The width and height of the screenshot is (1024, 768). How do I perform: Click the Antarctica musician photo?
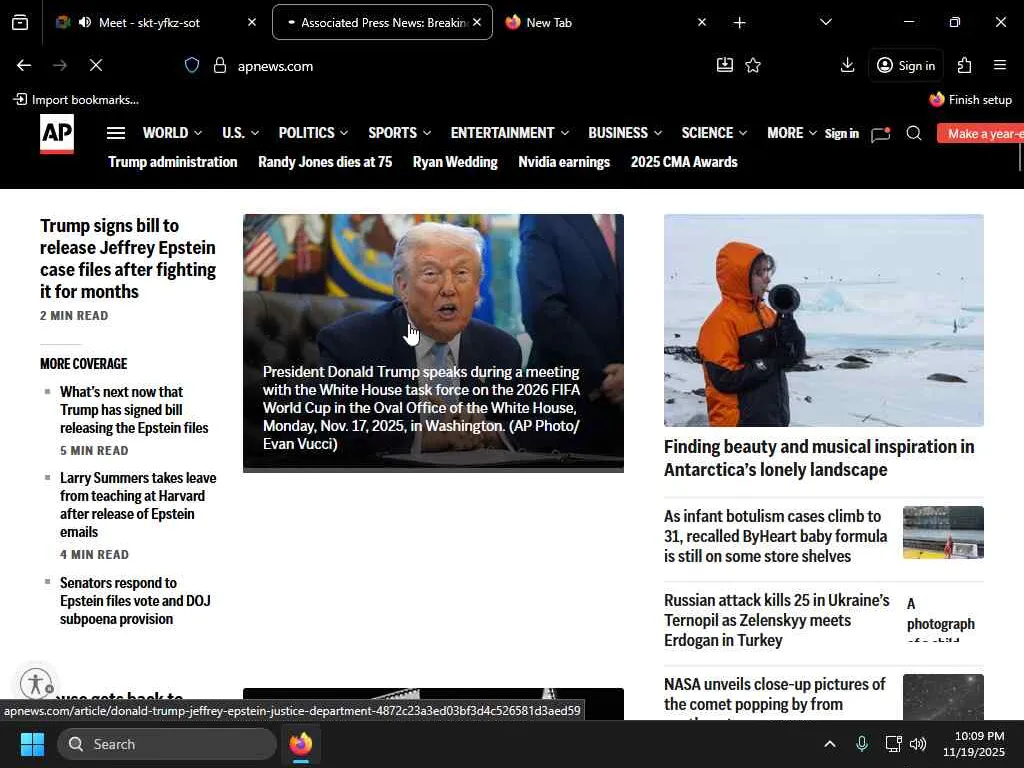(x=824, y=321)
